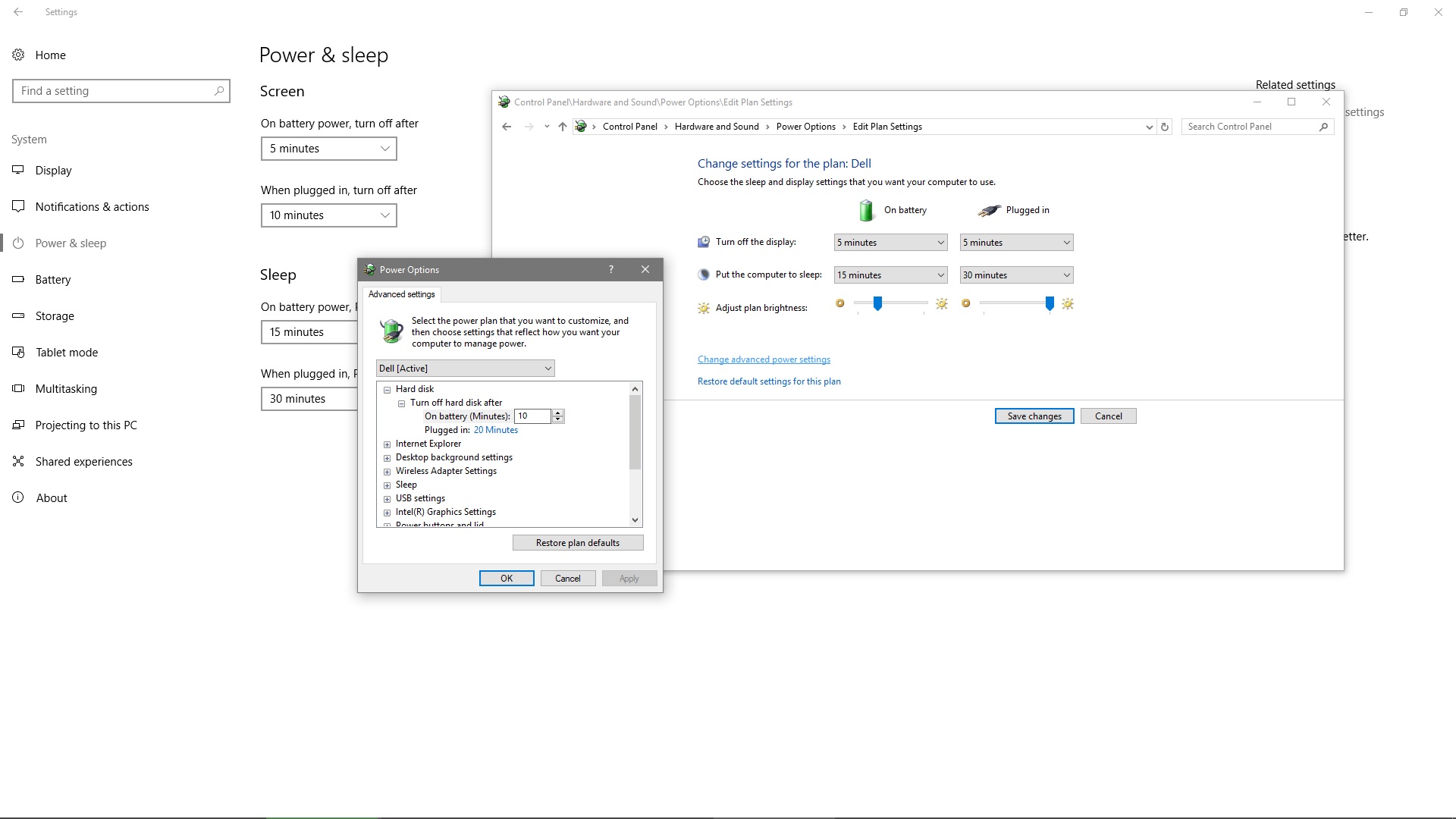Click Hardware and Sound breadcrumb
Screen dimensions: 1456x819
click(717, 127)
